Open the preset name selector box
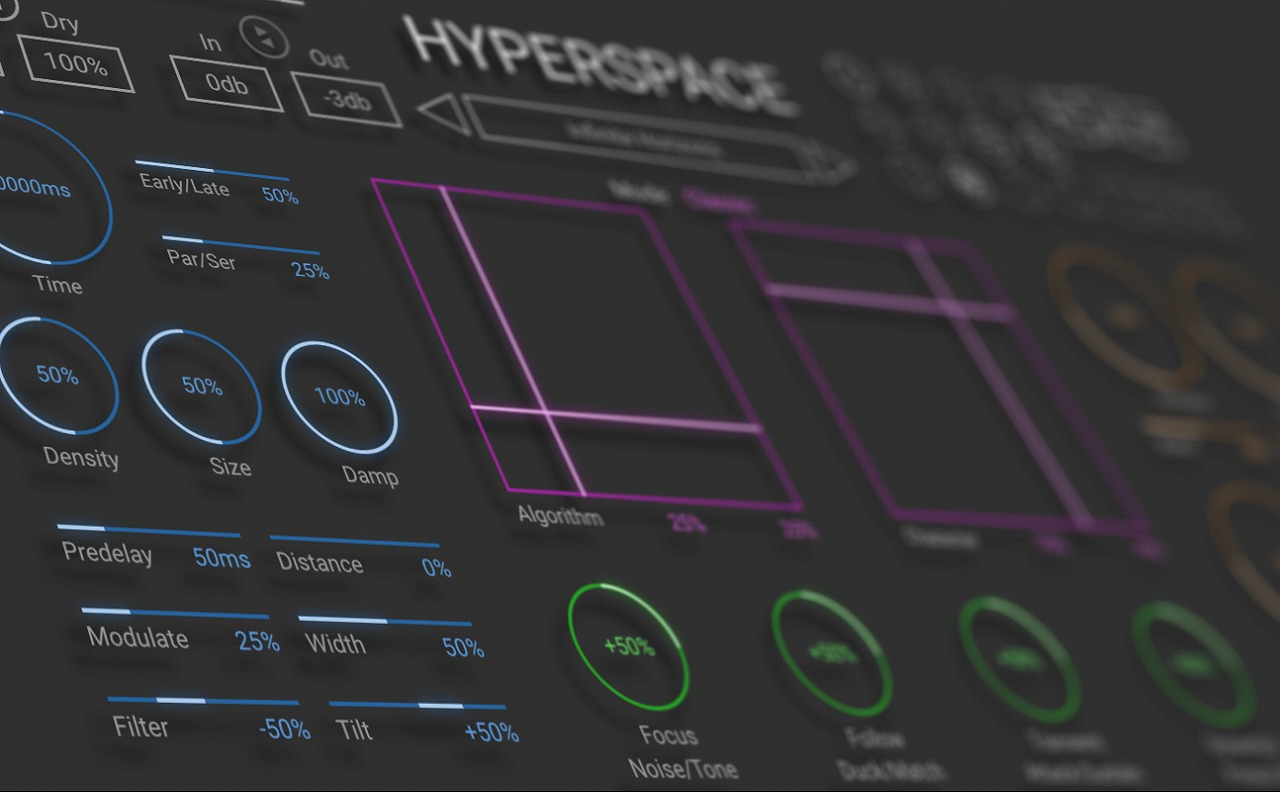 coord(642,138)
